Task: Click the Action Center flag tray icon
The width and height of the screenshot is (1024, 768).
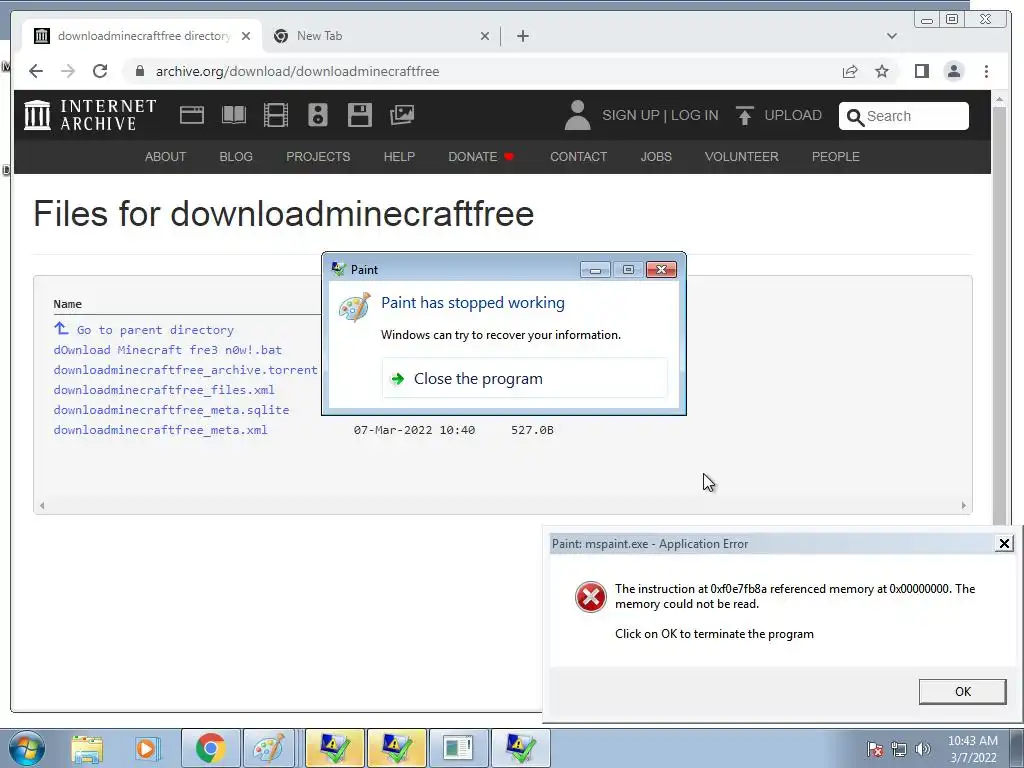Action: (x=874, y=749)
